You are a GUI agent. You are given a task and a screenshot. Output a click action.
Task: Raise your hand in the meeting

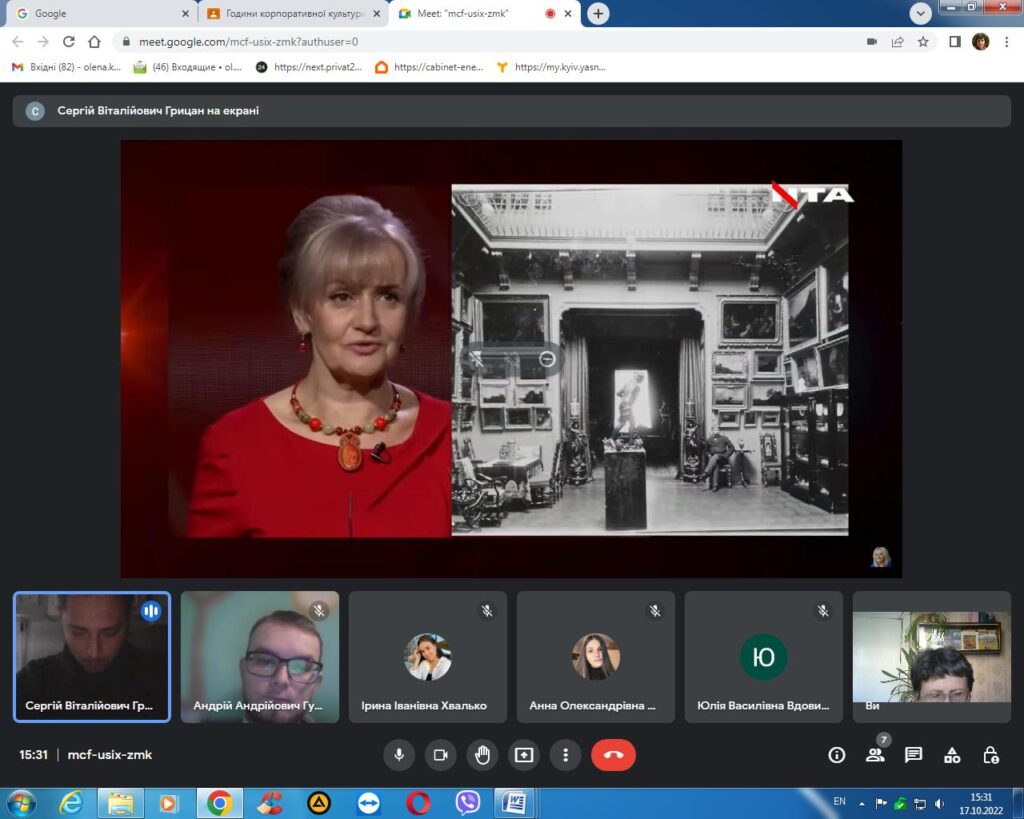pos(482,755)
